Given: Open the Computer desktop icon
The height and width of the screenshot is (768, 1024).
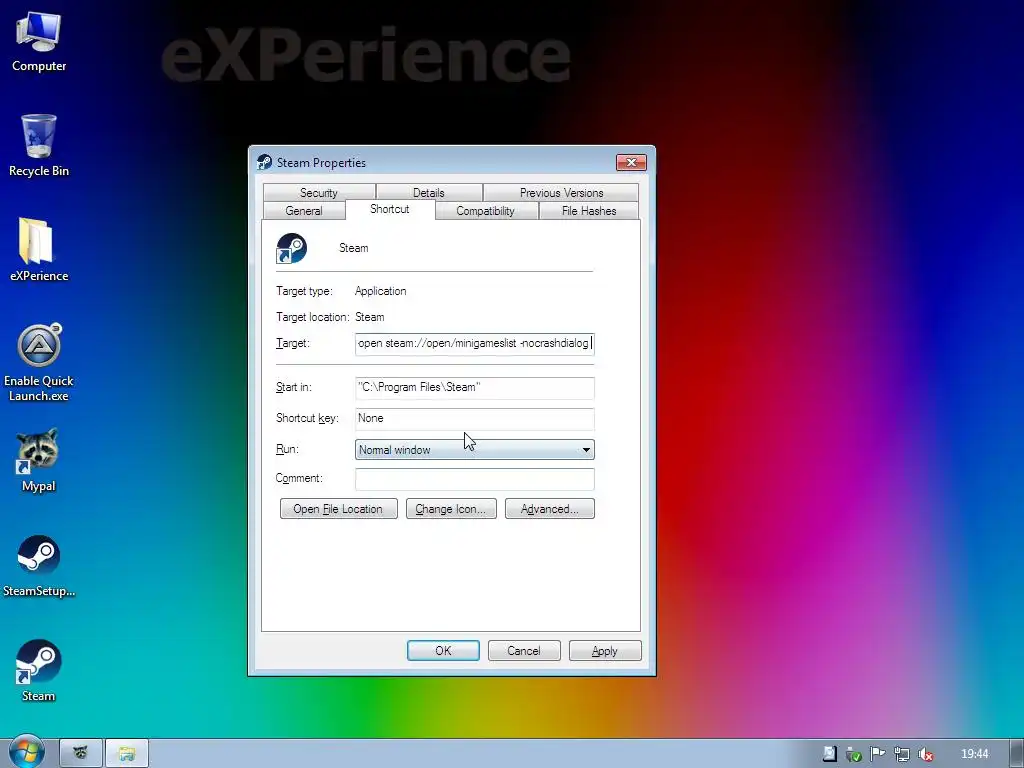Looking at the screenshot, I should [39, 42].
